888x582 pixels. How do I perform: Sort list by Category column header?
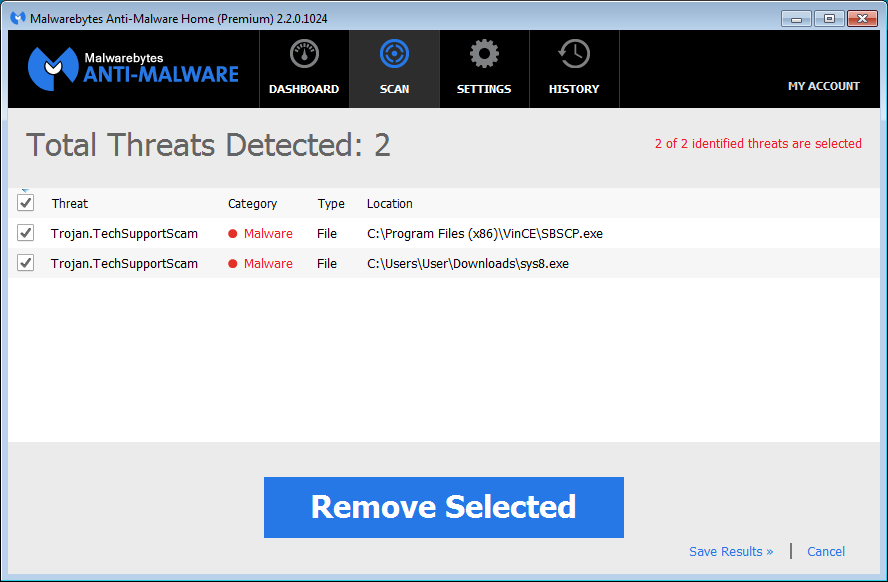[x=252, y=204]
